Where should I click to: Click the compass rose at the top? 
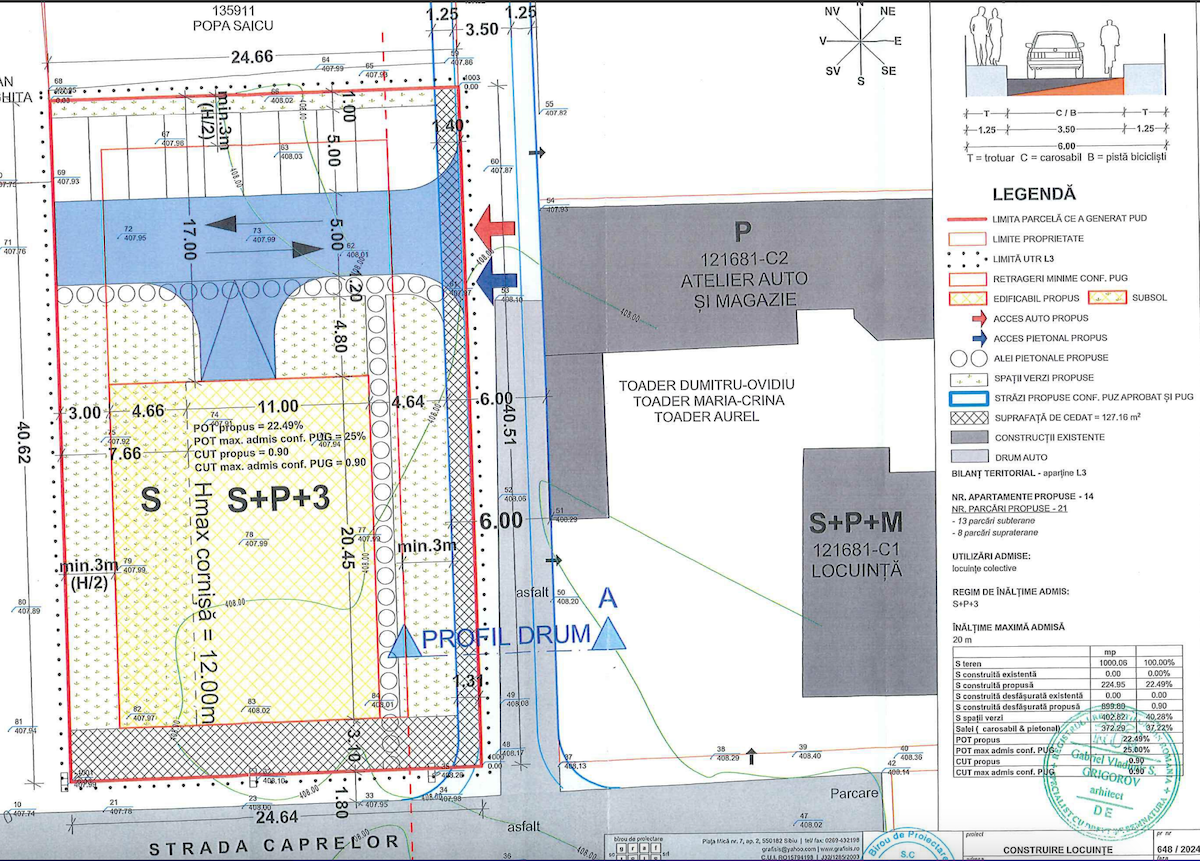tap(859, 41)
